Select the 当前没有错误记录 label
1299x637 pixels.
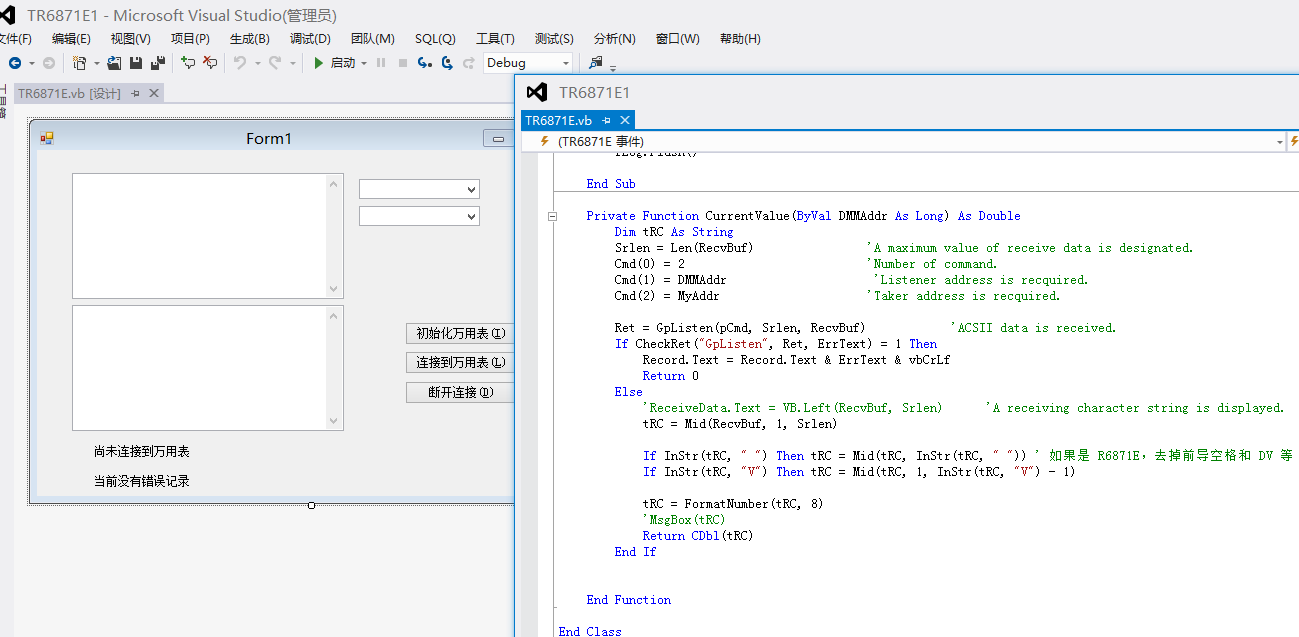click(x=142, y=481)
